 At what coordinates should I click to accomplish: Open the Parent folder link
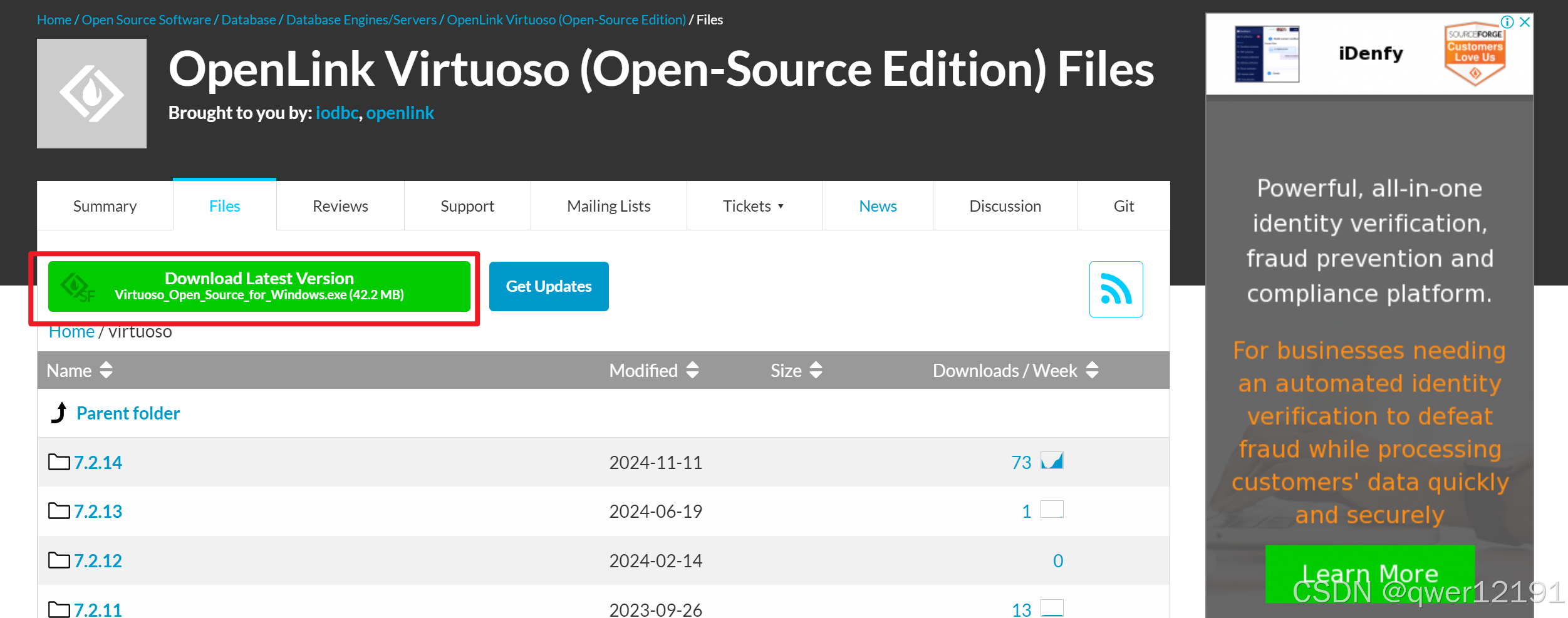point(128,413)
